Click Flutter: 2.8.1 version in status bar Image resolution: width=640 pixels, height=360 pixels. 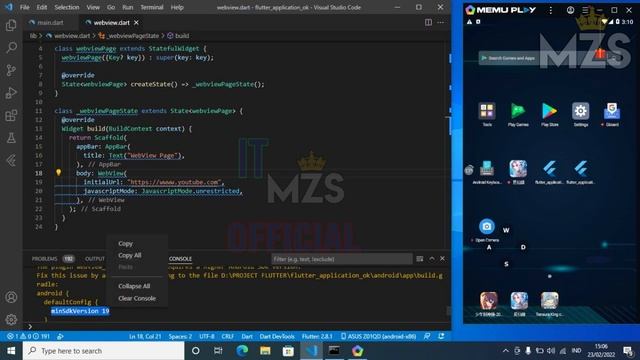(317, 336)
